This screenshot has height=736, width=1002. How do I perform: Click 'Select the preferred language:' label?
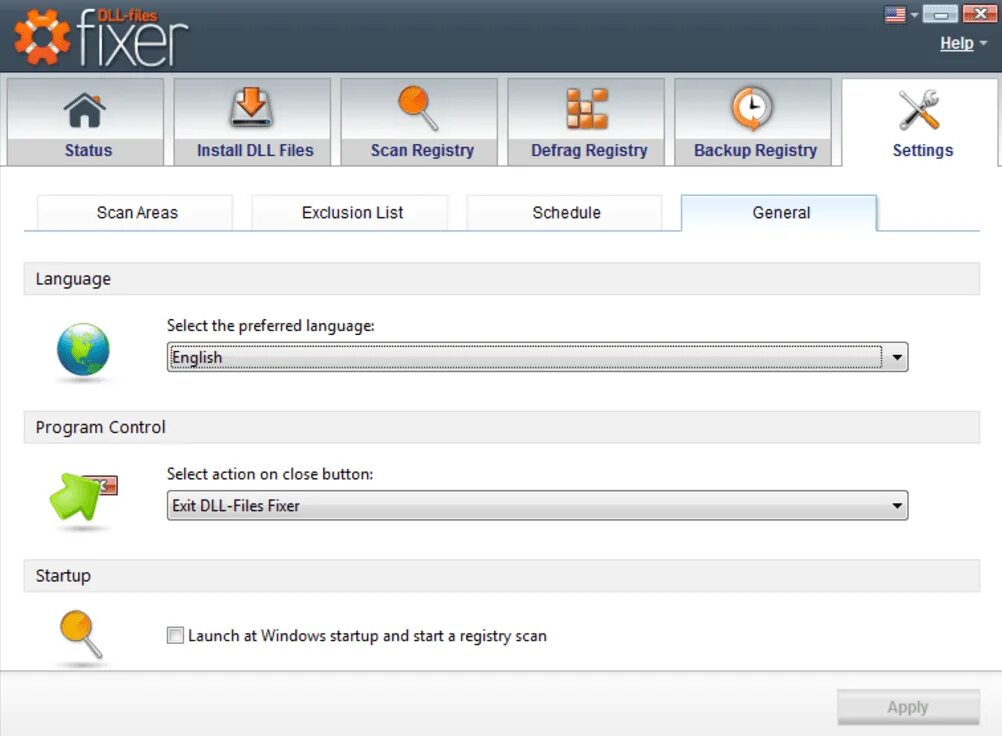(x=270, y=326)
